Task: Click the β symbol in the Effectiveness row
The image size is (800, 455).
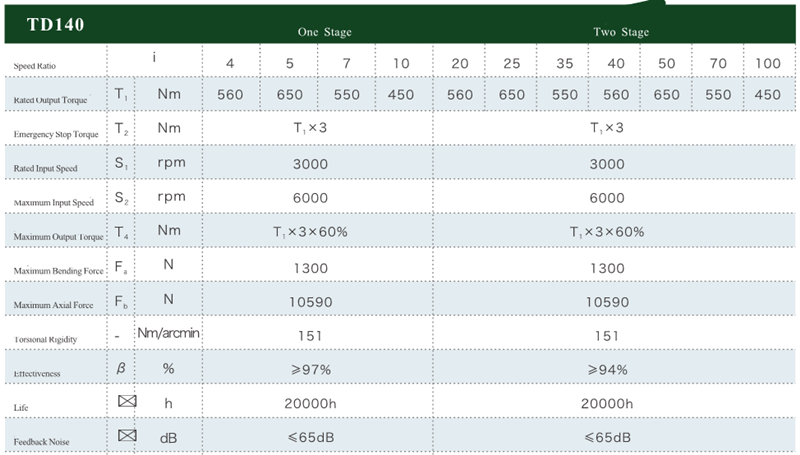Action: tap(121, 368)
